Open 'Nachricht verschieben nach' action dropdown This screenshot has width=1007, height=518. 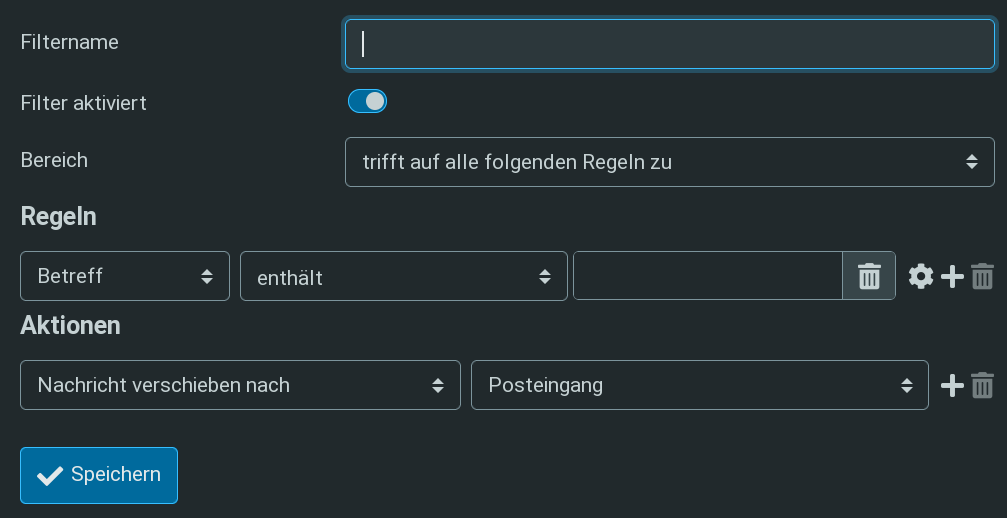[240, 385]
